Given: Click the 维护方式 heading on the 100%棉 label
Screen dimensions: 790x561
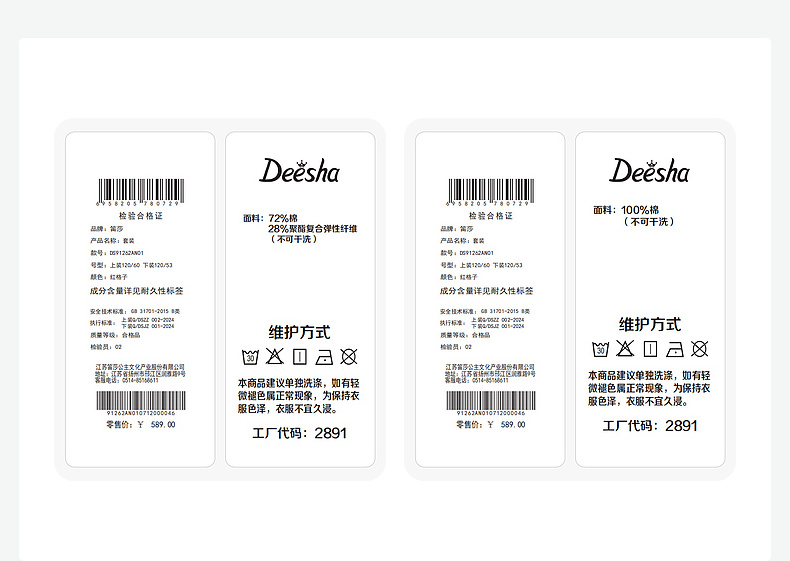Looking at the screenshot, I should (x=650, y=325).
